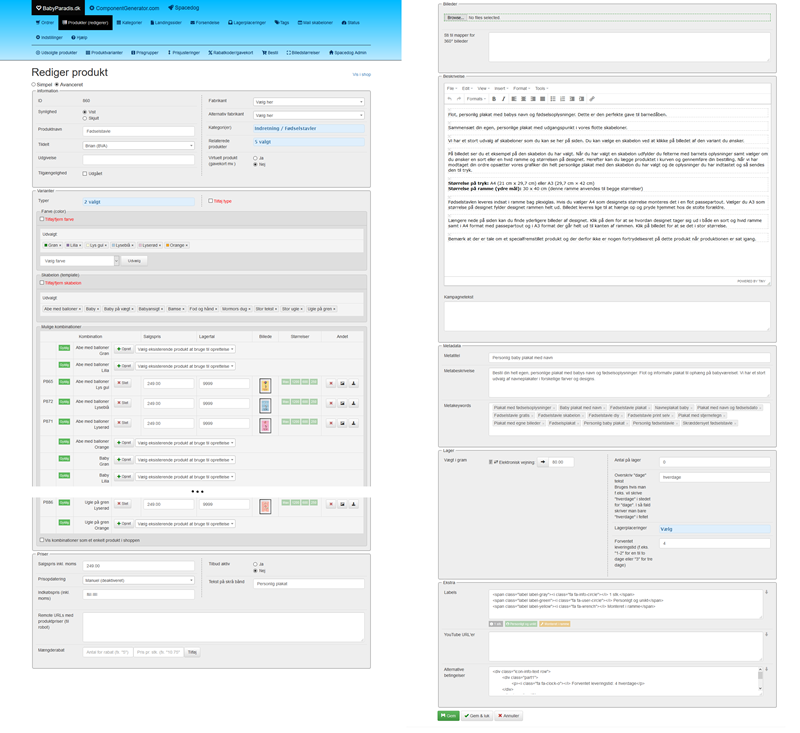This screenshot has height=733, width=800.
Task: Open the Fabrikant dropdown
Action: [x=307, y=102]
